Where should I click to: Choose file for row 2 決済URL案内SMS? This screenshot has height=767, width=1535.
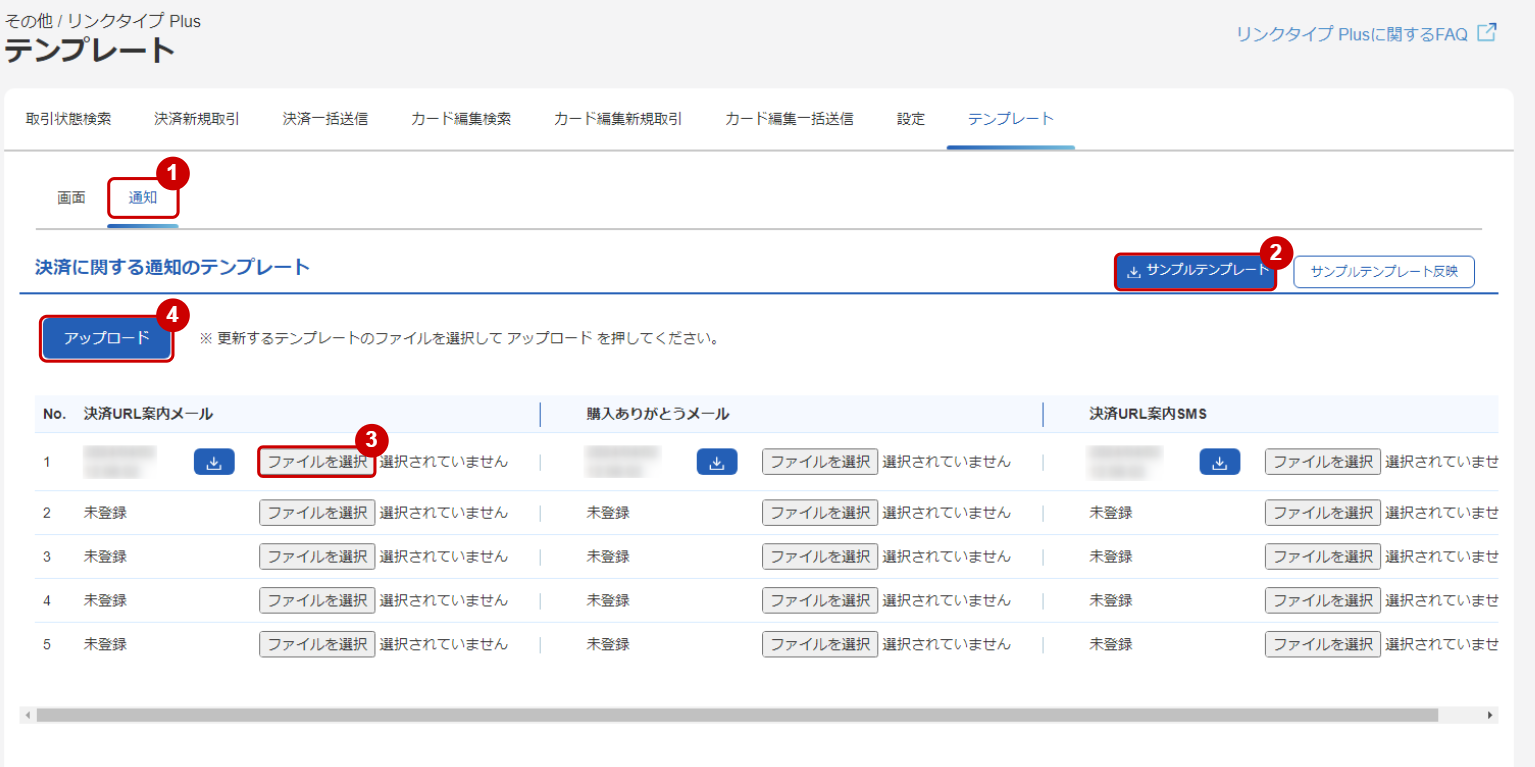pos(1323,513)
